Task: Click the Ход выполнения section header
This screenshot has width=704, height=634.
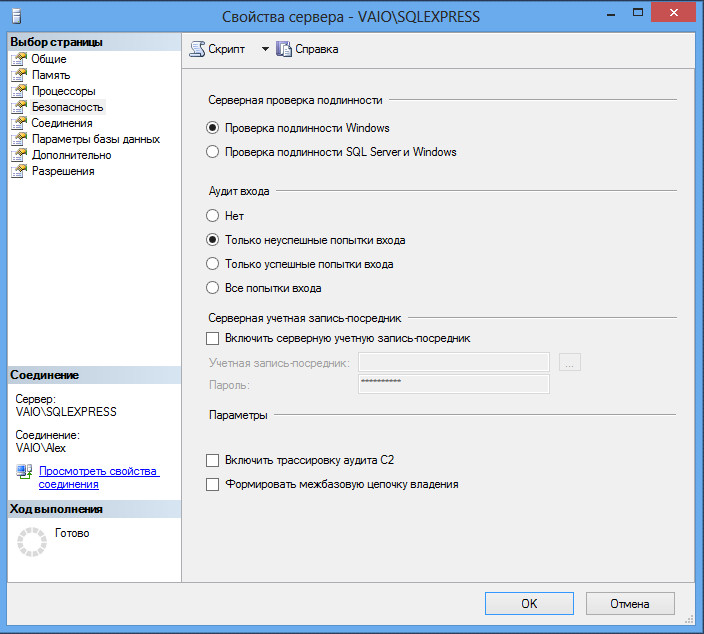Action: [x=94, y=509]
